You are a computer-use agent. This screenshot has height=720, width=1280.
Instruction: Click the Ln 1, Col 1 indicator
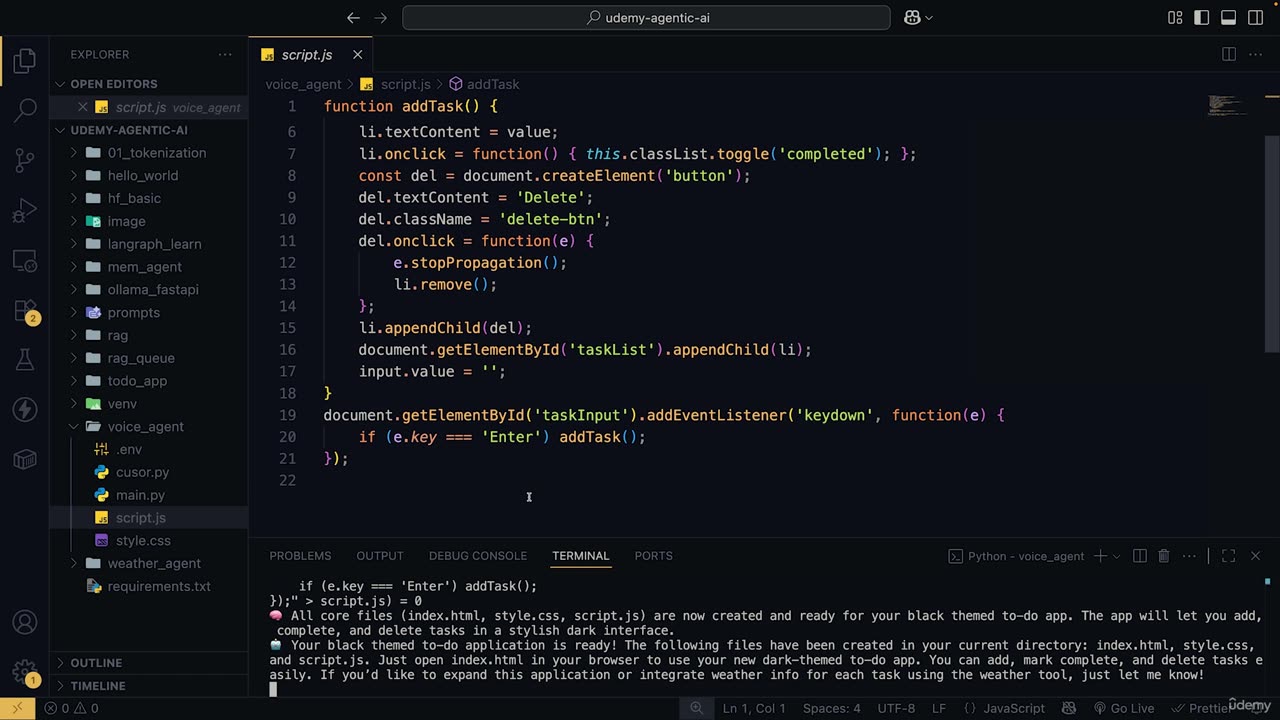click(x=754, y=708)
